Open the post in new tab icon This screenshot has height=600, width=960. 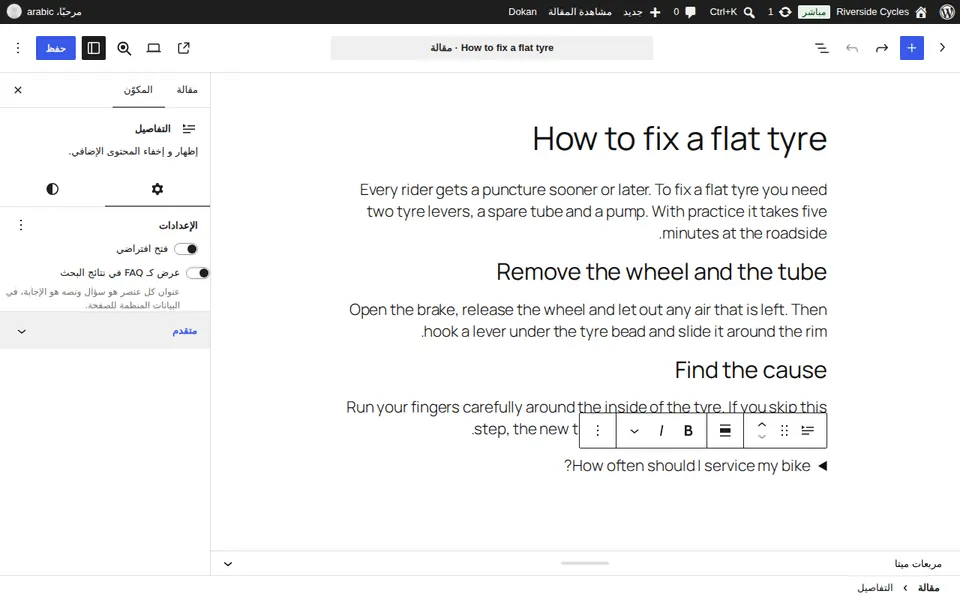[184, 48]
